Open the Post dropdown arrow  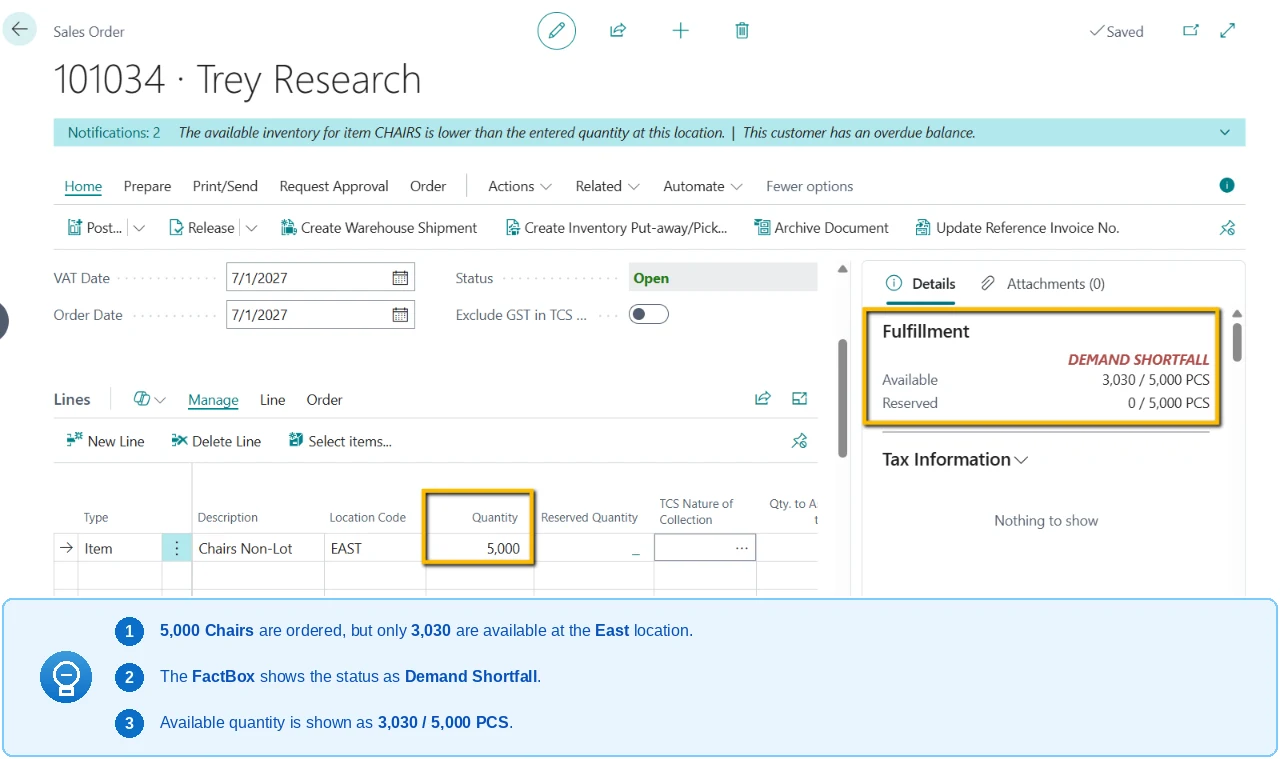pos(139,228)
